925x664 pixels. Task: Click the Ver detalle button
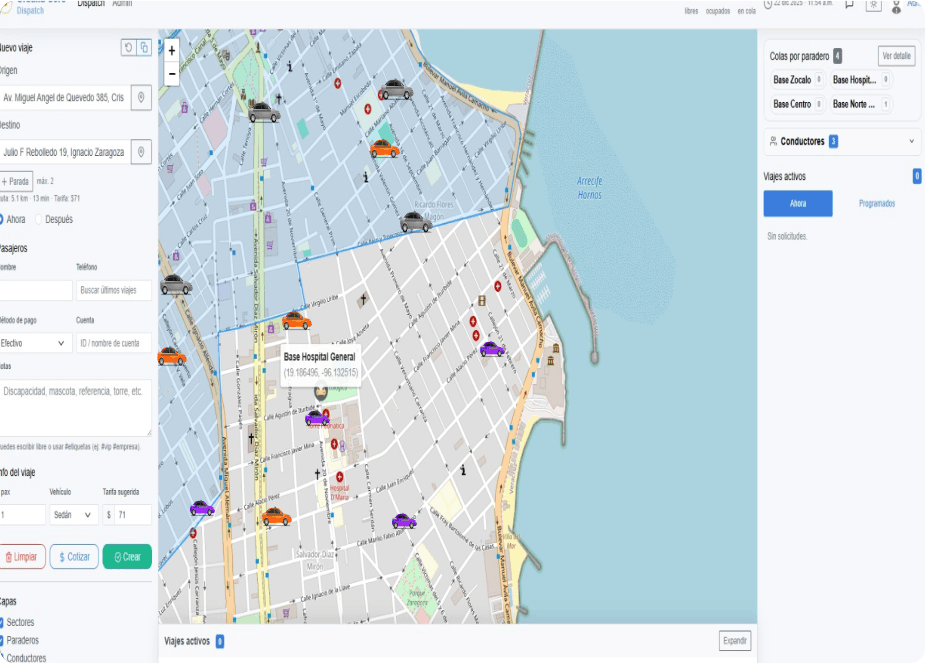coord(895,56)
